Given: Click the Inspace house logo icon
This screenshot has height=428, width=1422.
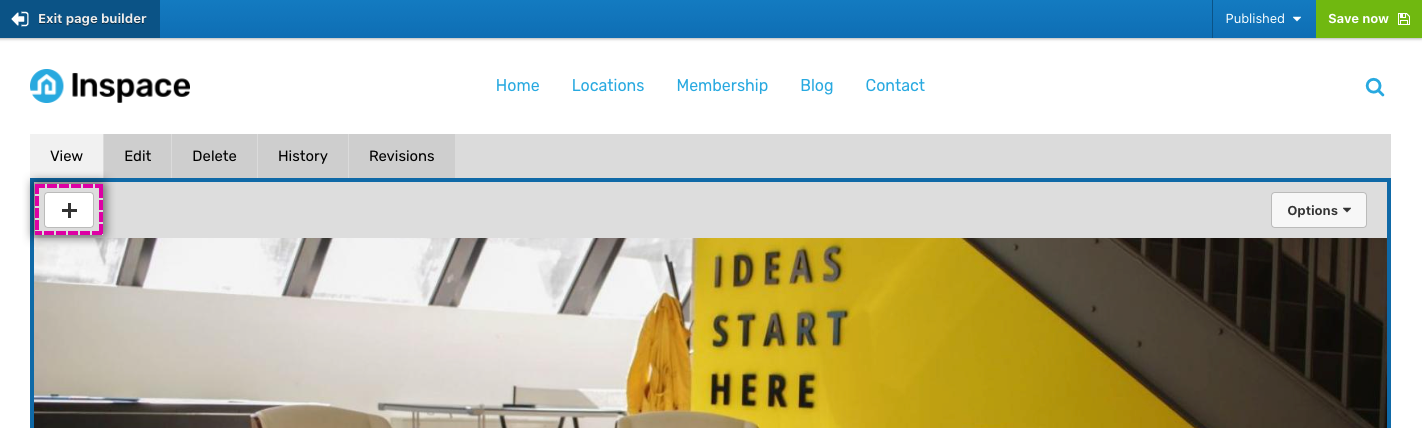Looking at the screenshot, I should coord(47,86).
